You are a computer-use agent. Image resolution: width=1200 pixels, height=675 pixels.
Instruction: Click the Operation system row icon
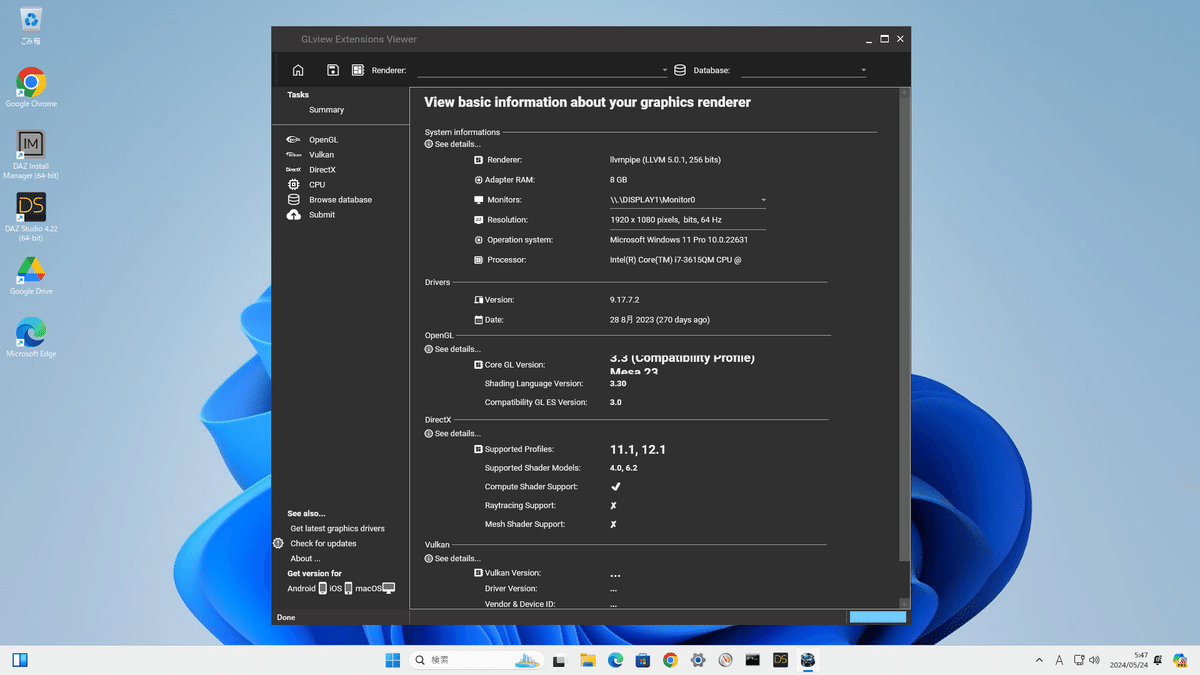478,240
